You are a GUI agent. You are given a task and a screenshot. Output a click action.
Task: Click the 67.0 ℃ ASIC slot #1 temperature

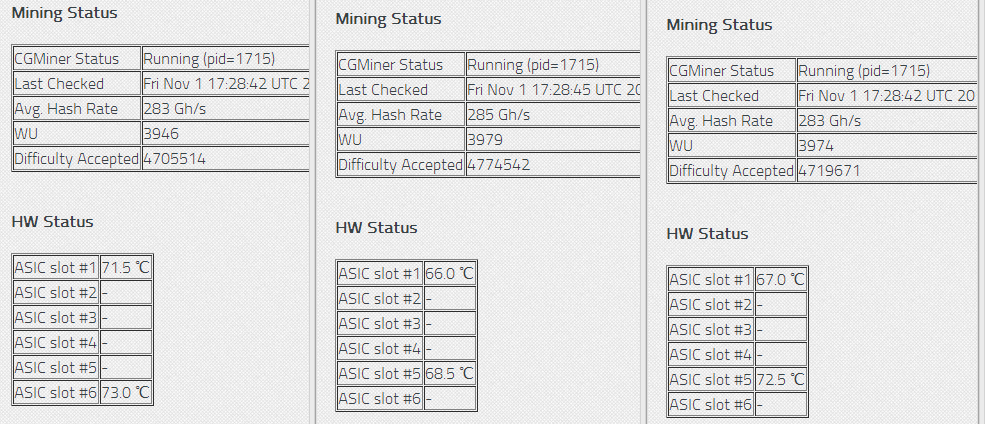click(x=781, y=280)
